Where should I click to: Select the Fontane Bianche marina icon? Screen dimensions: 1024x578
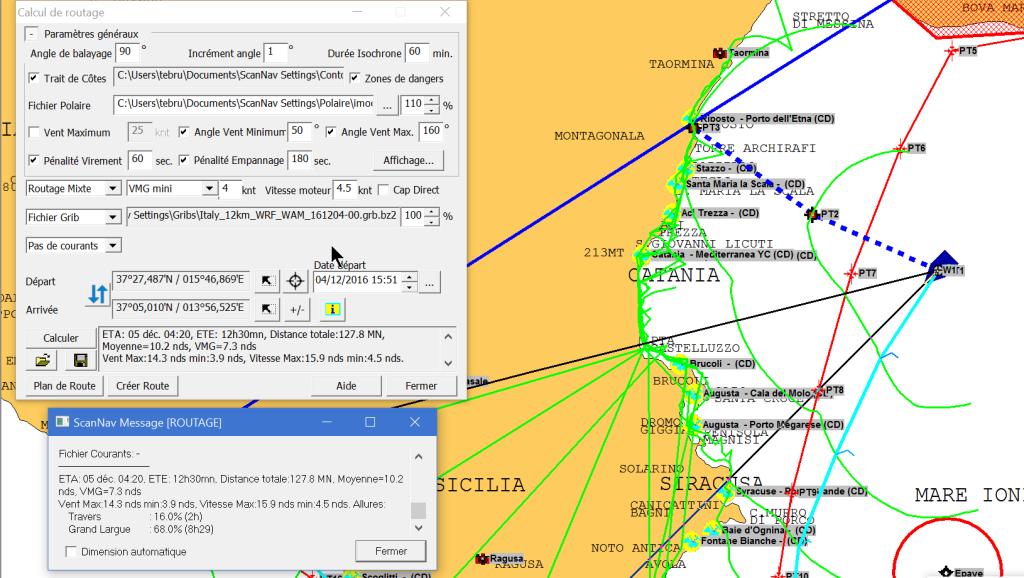691,541
